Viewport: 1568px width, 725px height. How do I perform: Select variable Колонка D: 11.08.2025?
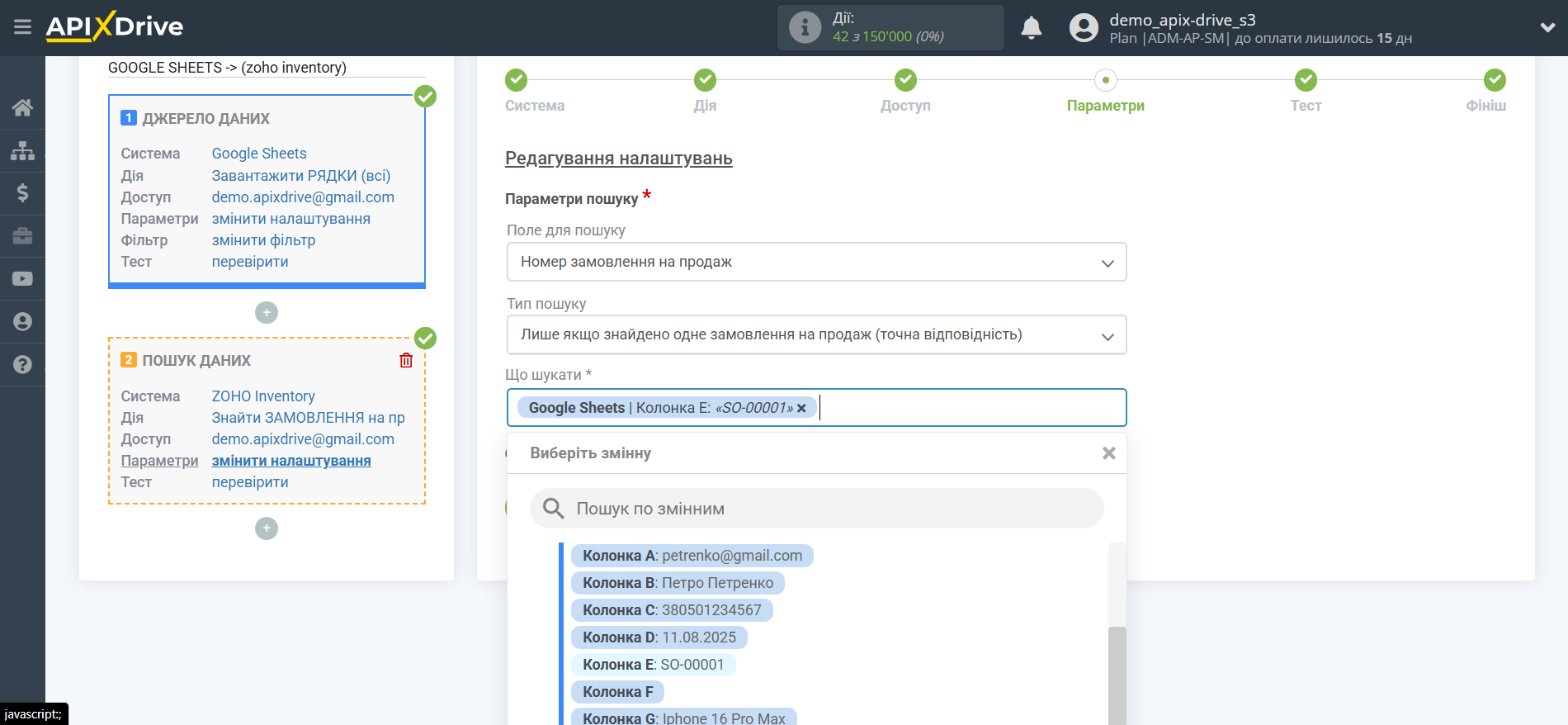pyautogui.click(x=659, y=637)
